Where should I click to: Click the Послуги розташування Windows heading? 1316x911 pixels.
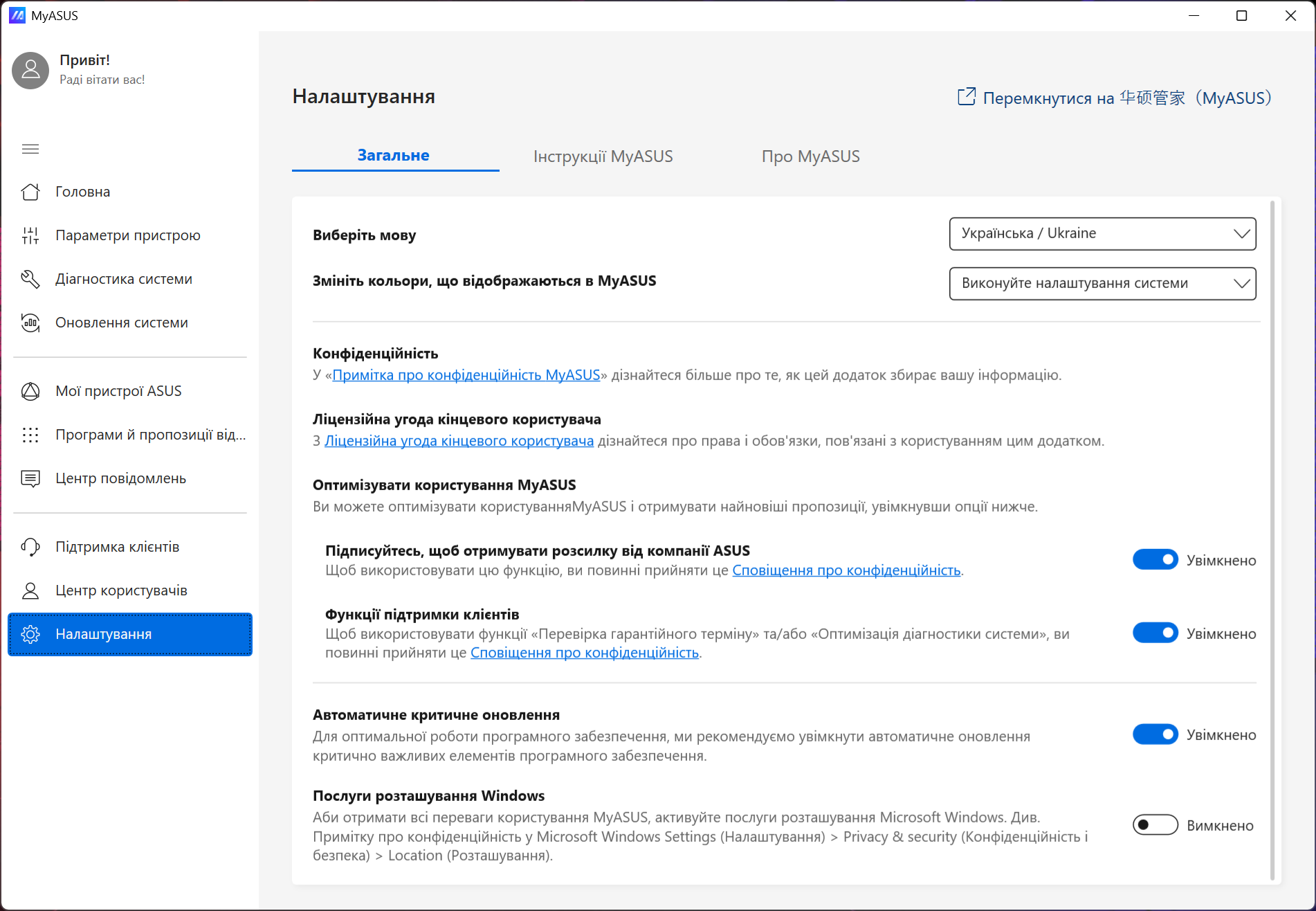(x=428, y=796)
